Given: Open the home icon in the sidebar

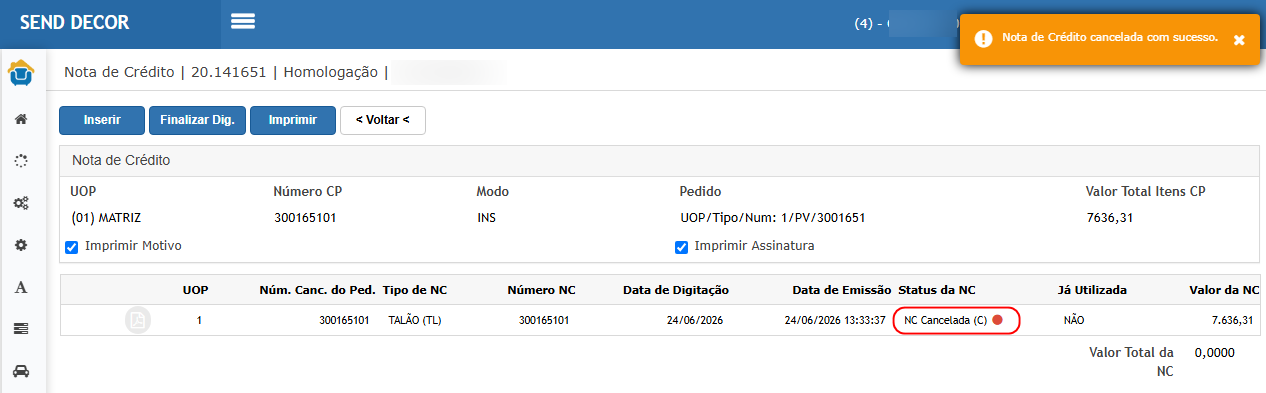Looking at the screenshot, I should click(x=20, y=119).
